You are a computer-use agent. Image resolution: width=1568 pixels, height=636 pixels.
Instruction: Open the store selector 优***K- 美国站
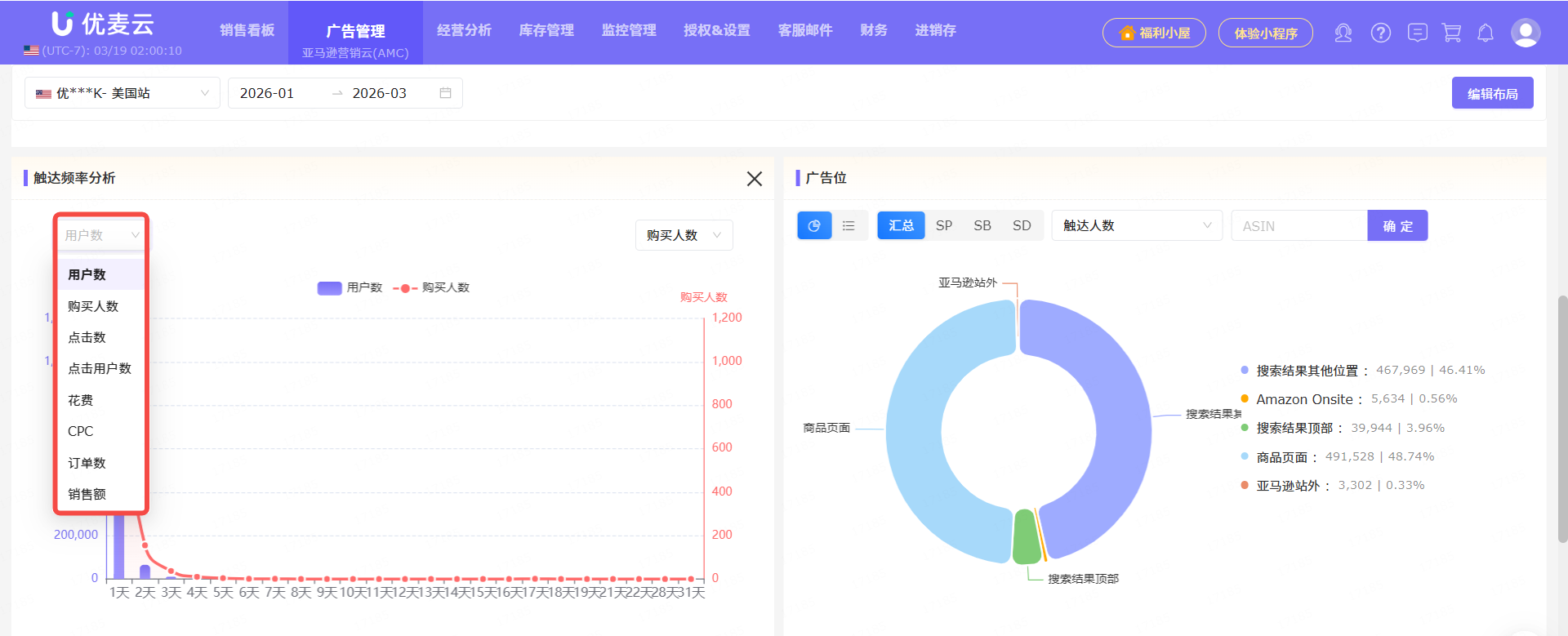[122, 93]
